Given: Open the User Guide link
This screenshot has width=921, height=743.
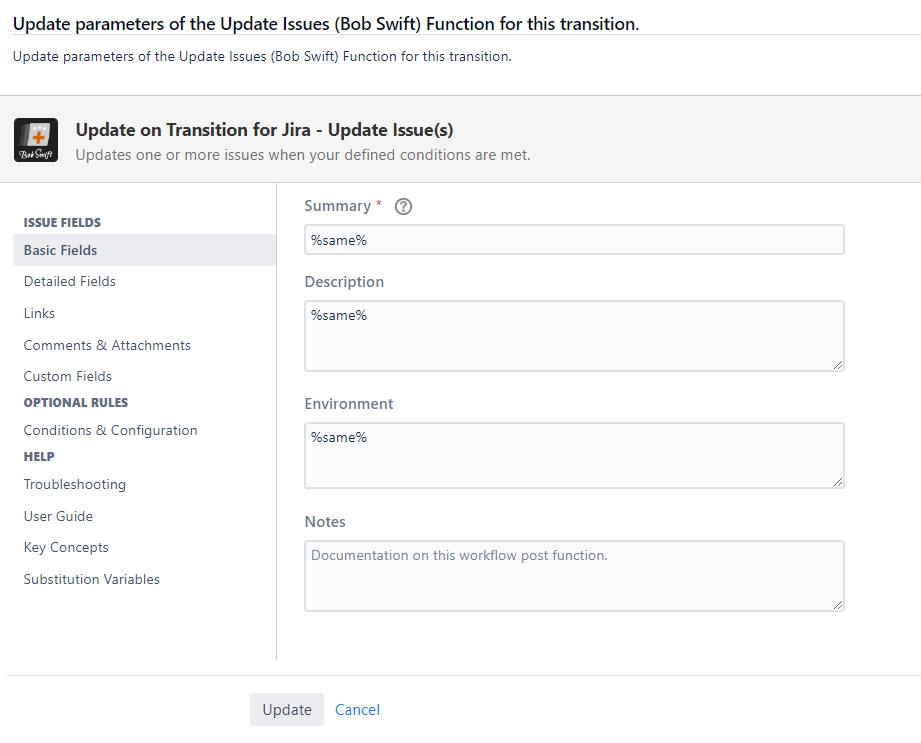Looking at the screenshot, I should coord(58,516).
